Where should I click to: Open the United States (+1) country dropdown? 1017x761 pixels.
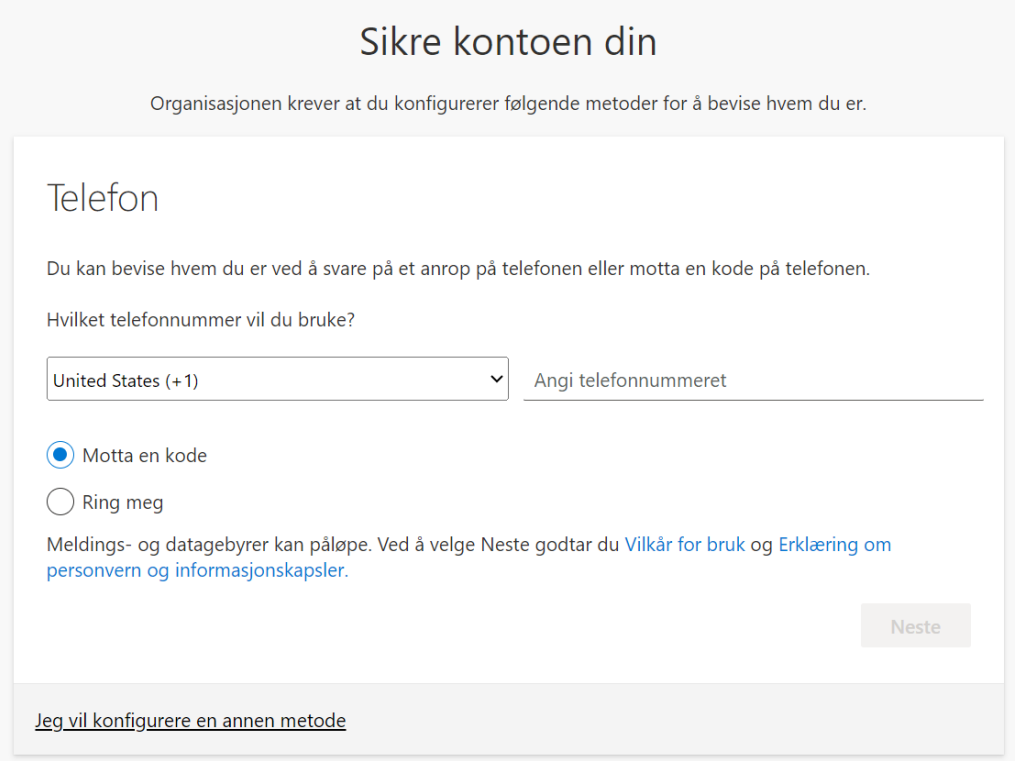[277, 380]
